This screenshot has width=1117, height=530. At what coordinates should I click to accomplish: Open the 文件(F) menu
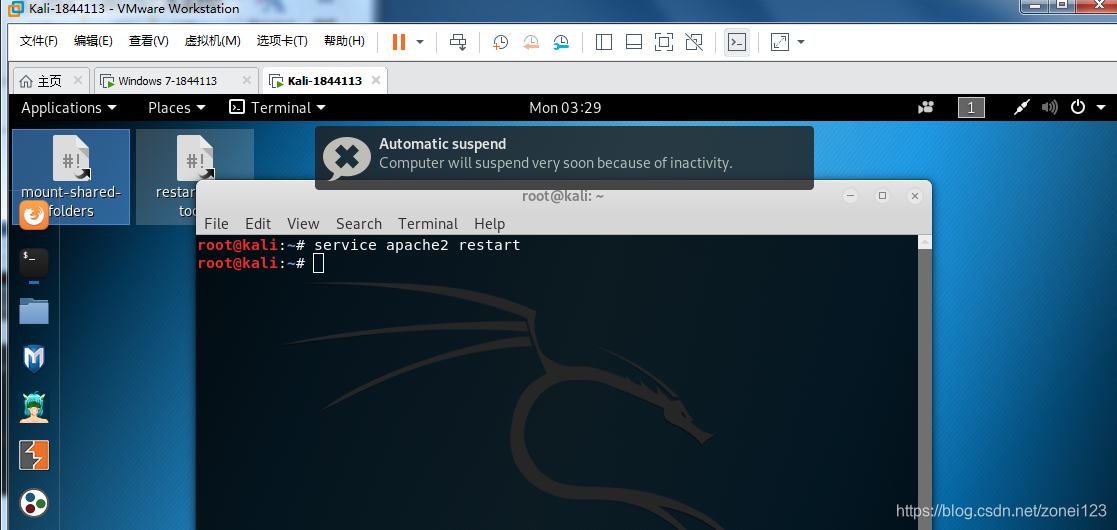pos(38,41)
